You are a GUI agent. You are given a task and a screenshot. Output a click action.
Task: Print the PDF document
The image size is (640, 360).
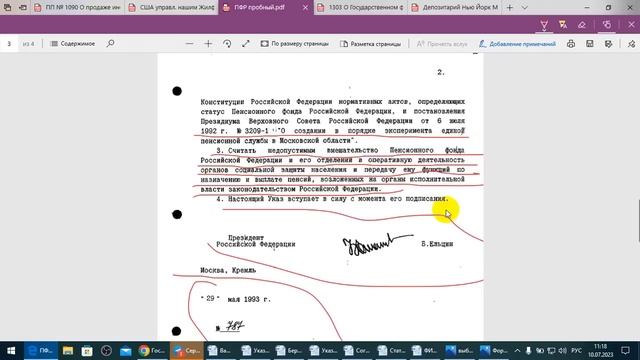click(571, 43)
